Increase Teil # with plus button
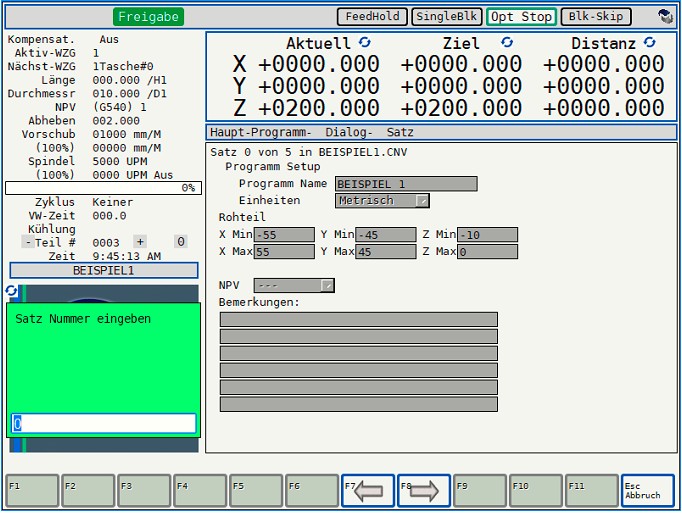The image size is (682, 513). click(x=140, y=241)
